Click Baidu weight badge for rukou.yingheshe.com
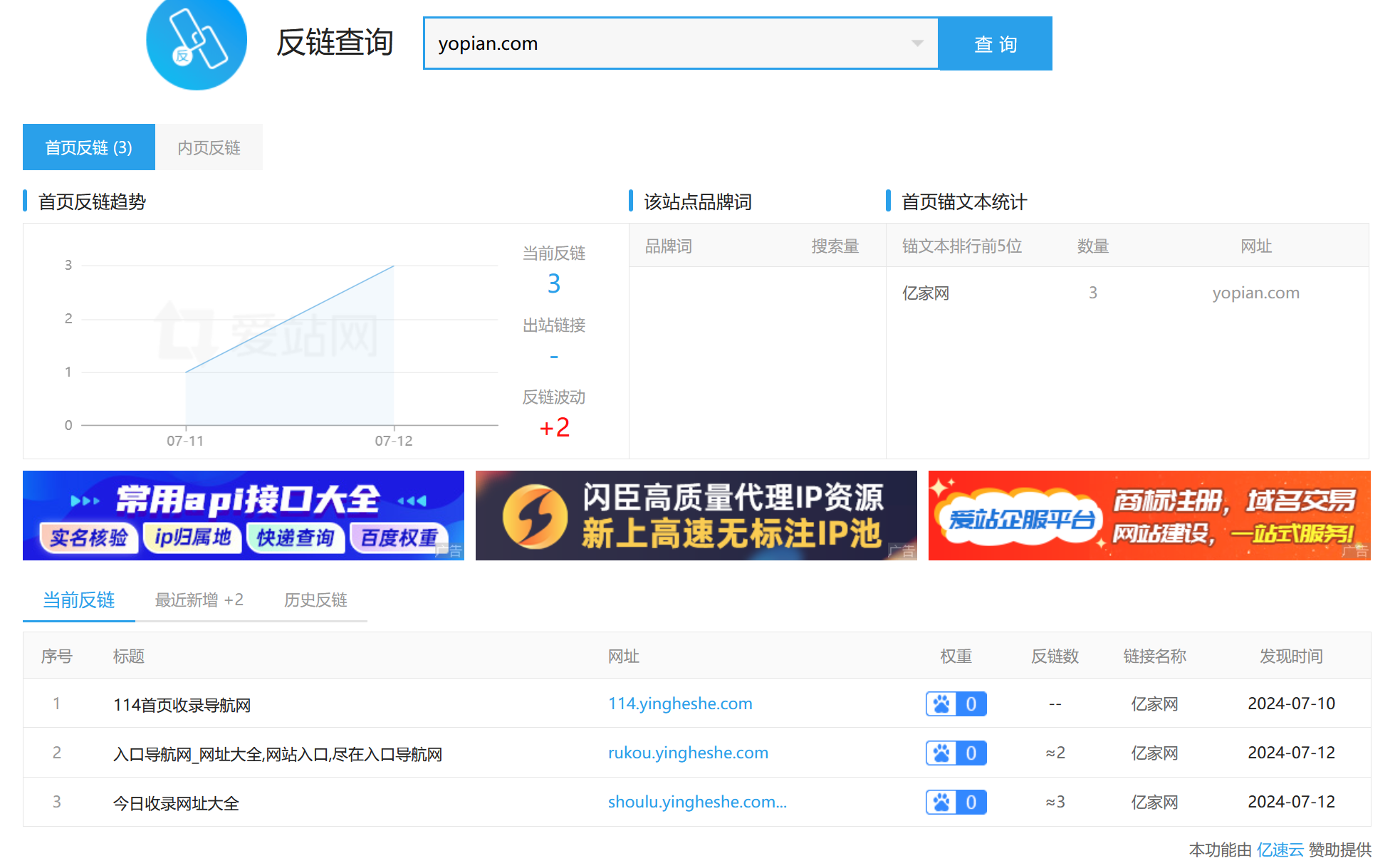Screen dimensions: 1395x868 coord(956,753)
